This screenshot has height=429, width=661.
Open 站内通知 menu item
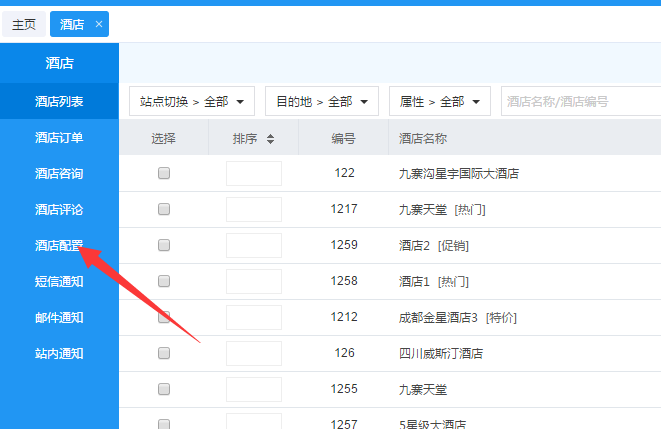tap(59, 353)
